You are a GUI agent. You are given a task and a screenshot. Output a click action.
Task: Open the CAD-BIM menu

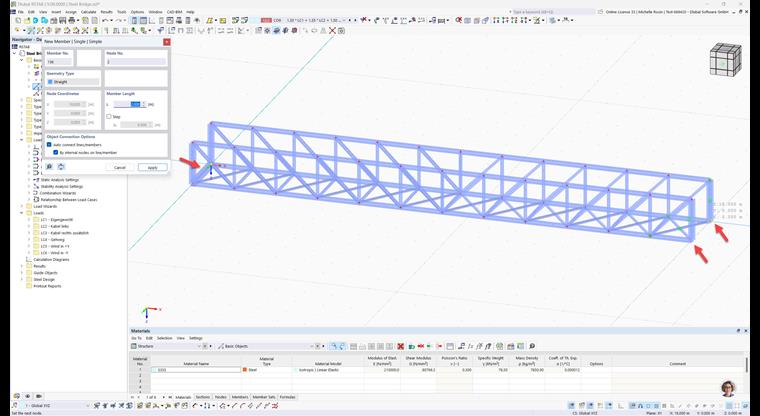(x=174, y=12)
